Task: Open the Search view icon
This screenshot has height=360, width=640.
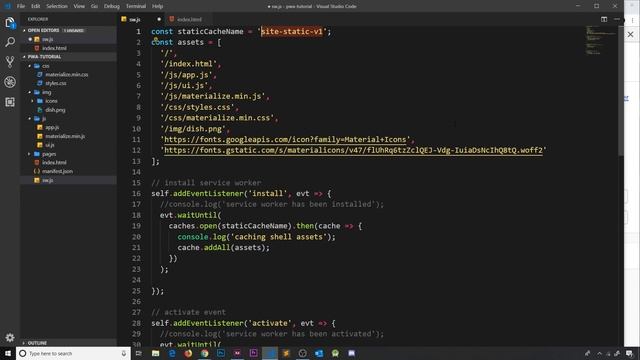Action: pyautogui.click(x=10, y=42)
